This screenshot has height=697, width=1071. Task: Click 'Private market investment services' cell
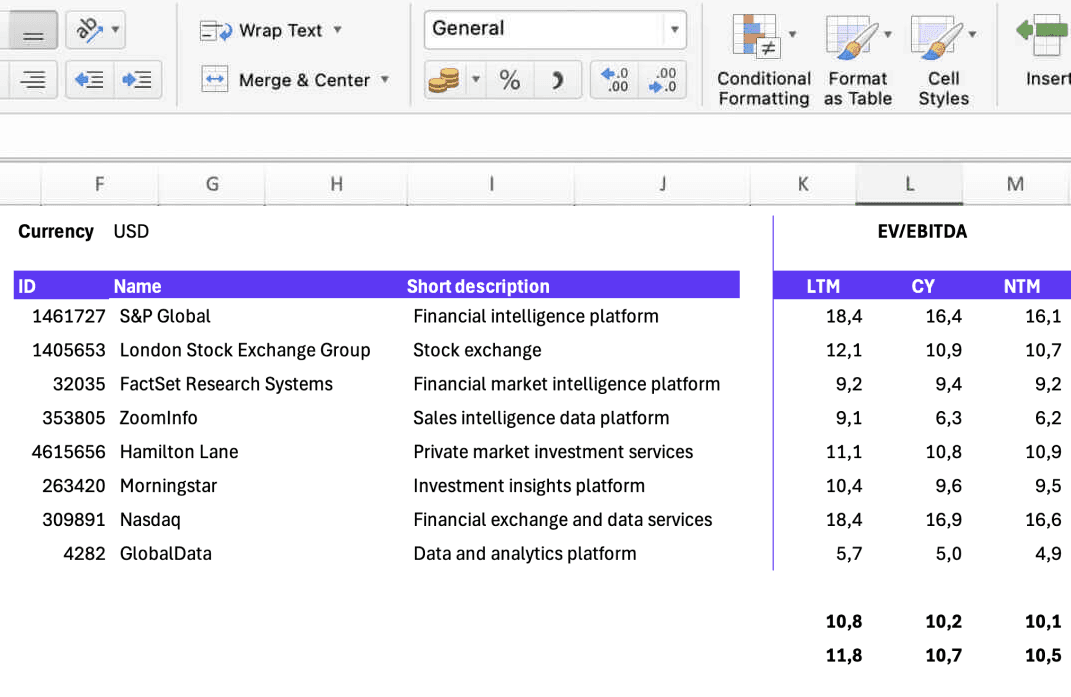553,452
